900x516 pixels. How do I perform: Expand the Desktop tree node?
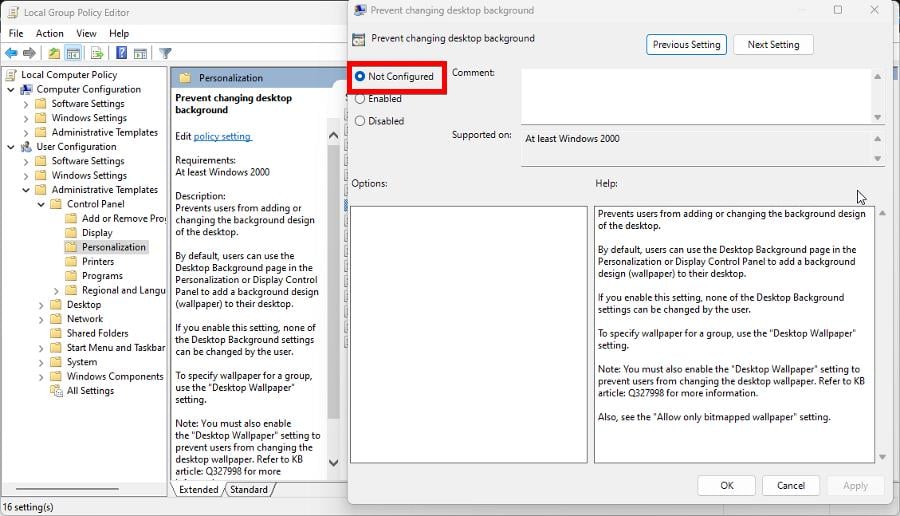pyautogui.click(x=41, y=305)
